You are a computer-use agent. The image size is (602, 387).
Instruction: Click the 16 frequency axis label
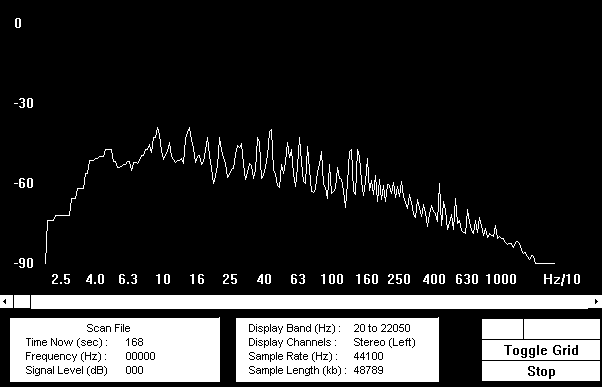(x=197, y=279)
